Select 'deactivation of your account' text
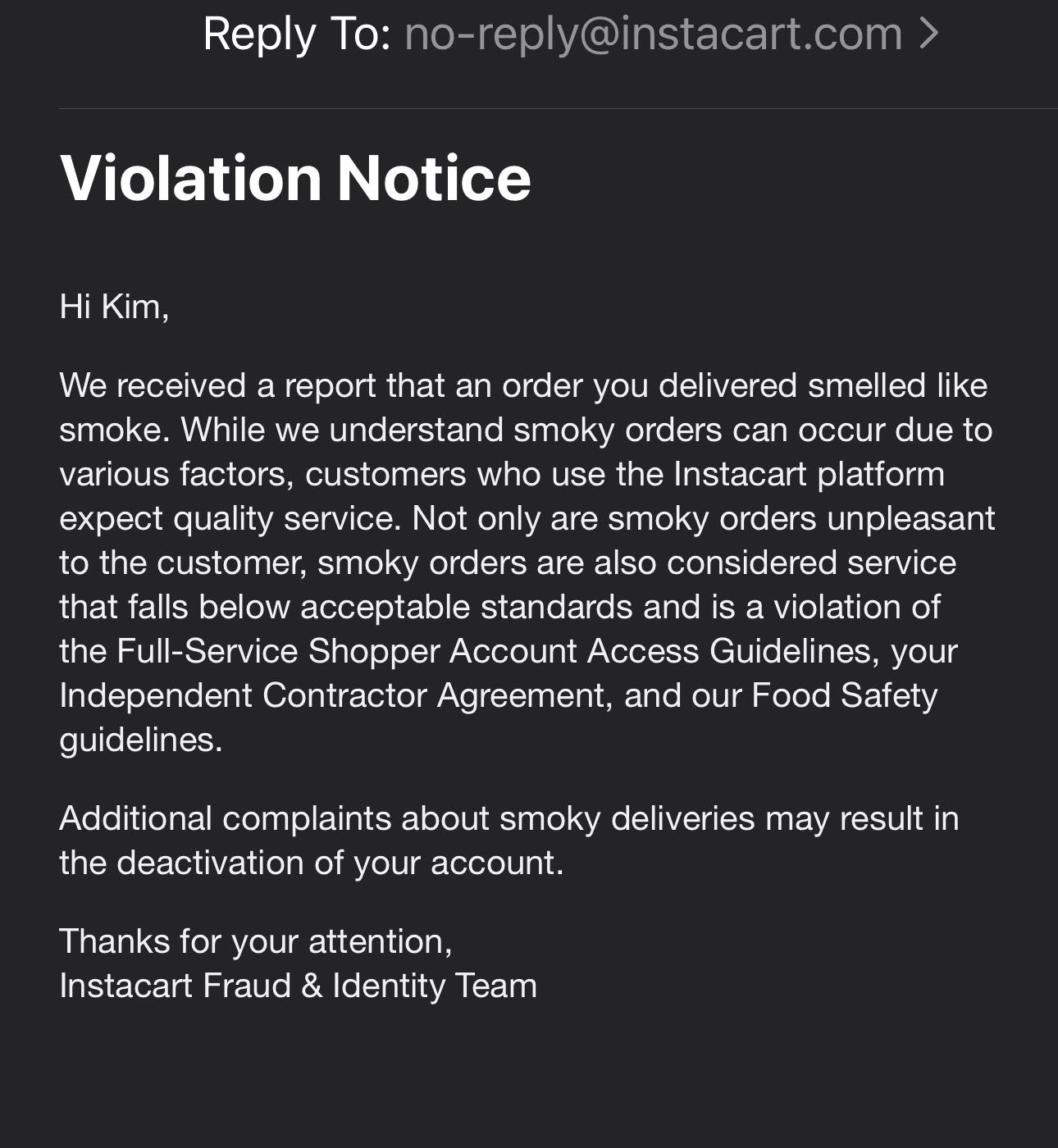Screen dimensions: 1058x1148 pyautogui.click(x=339, y=863)
